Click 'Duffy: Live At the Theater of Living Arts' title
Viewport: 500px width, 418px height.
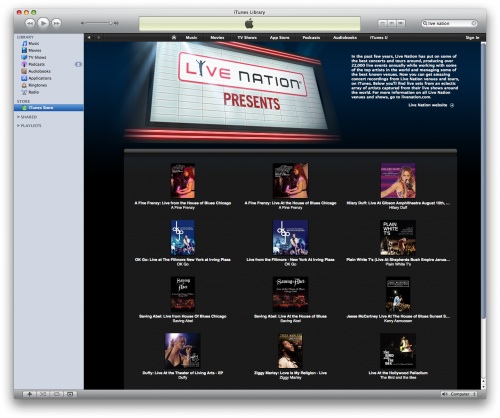click(183, 373)
